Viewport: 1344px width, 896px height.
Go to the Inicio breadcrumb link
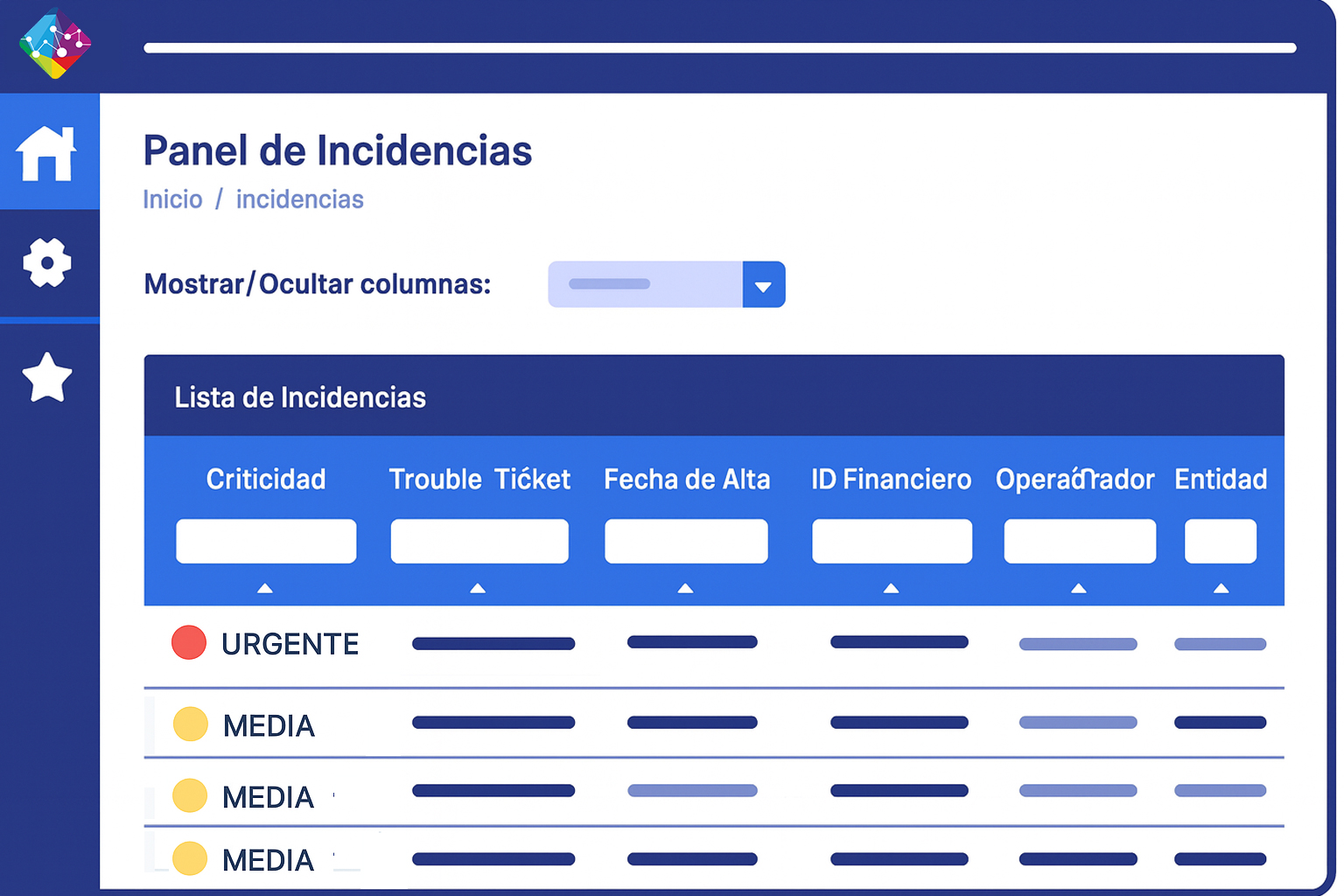click(172, 199)
